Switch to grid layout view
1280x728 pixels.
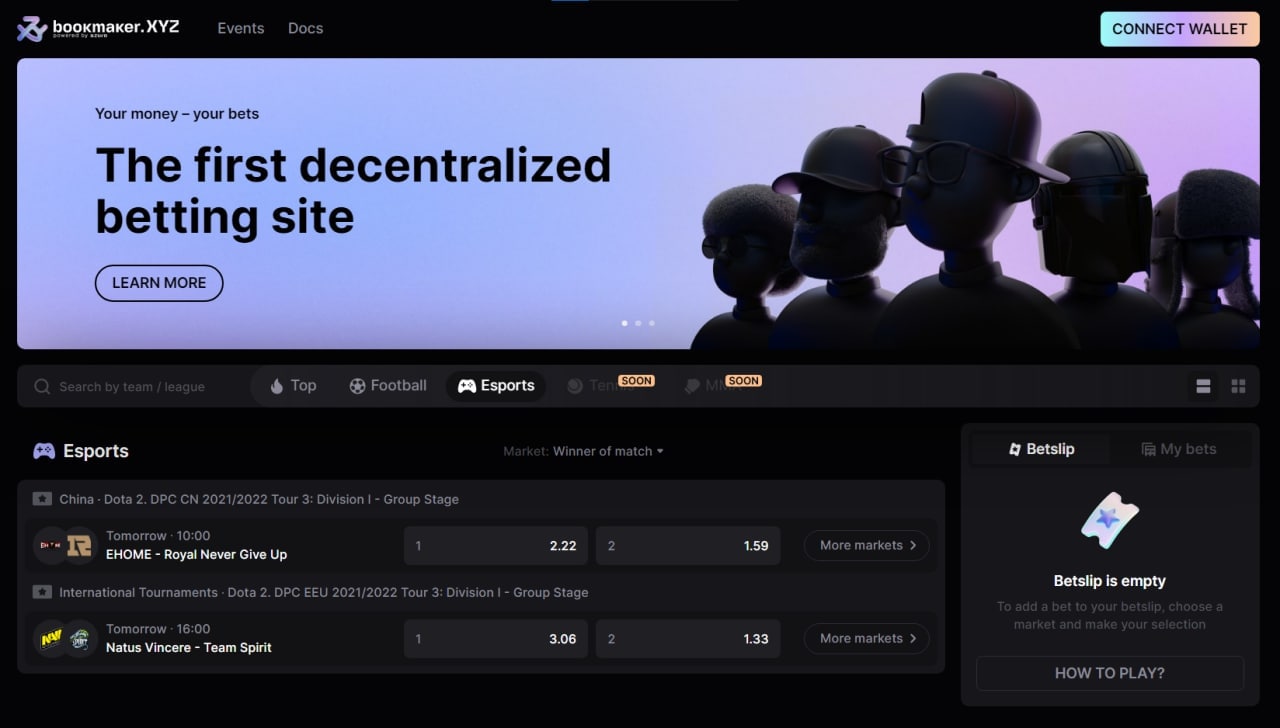(x=1238, y=386)
